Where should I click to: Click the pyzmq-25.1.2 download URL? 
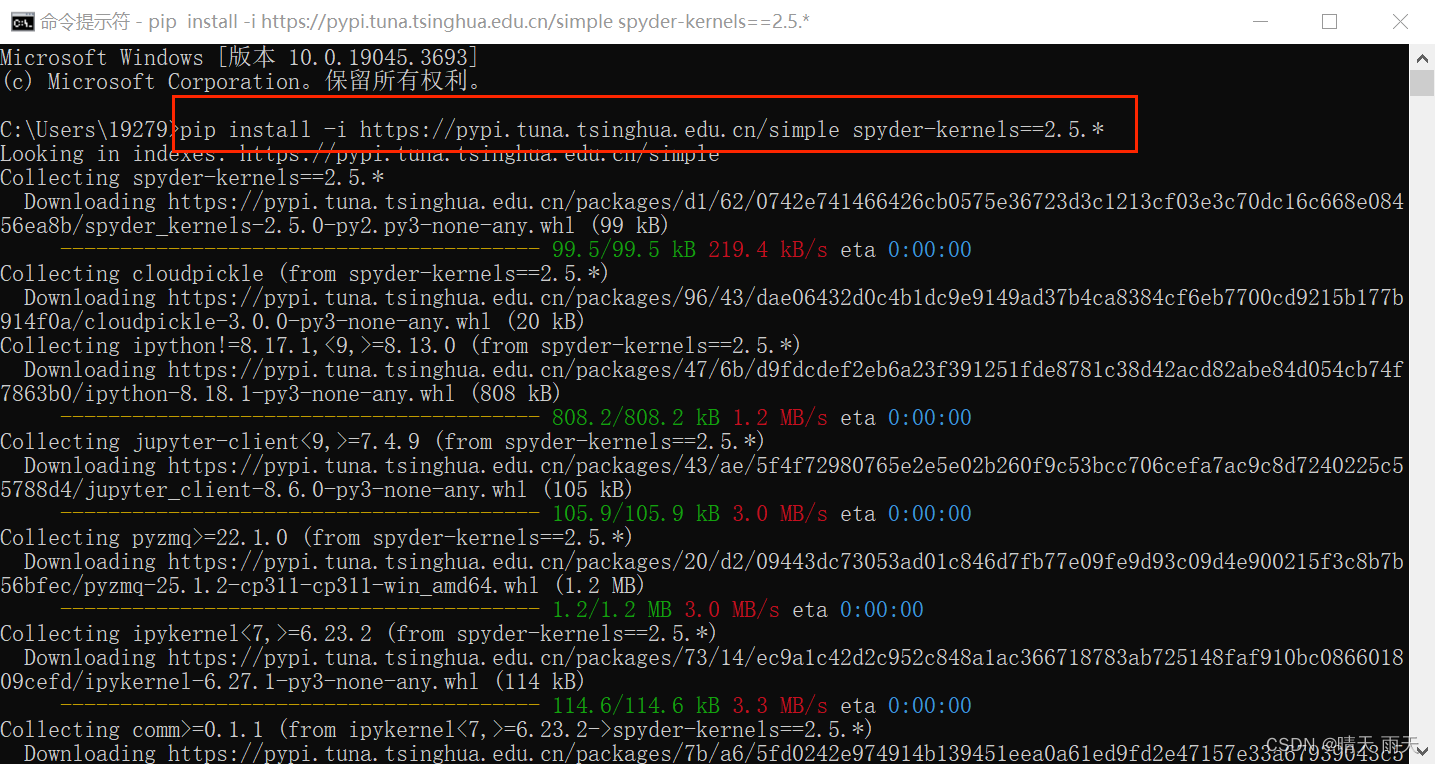(700, 561)
